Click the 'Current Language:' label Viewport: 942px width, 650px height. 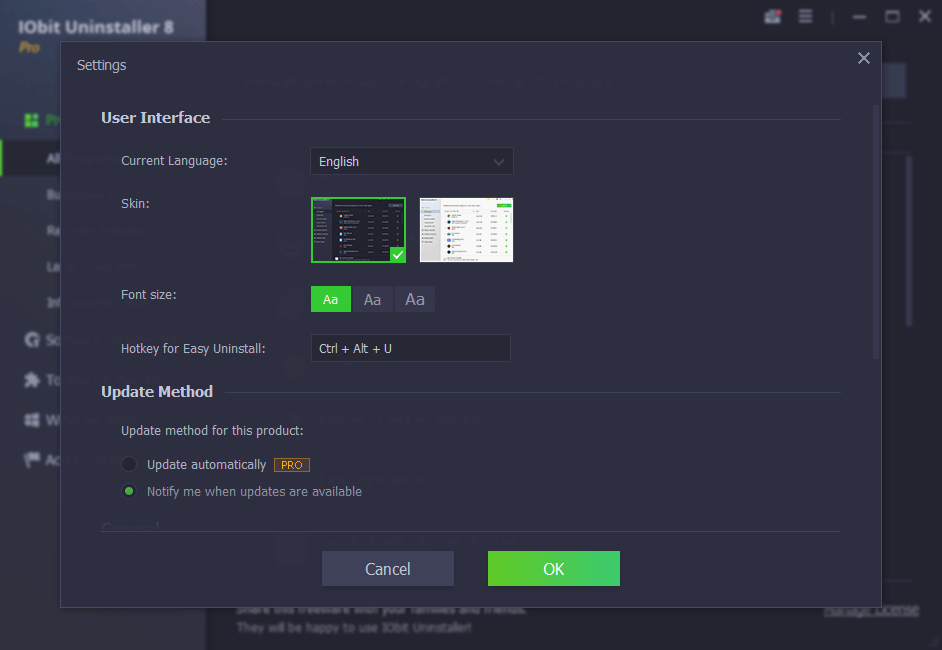pyautogui.click(x=174, y=161)
